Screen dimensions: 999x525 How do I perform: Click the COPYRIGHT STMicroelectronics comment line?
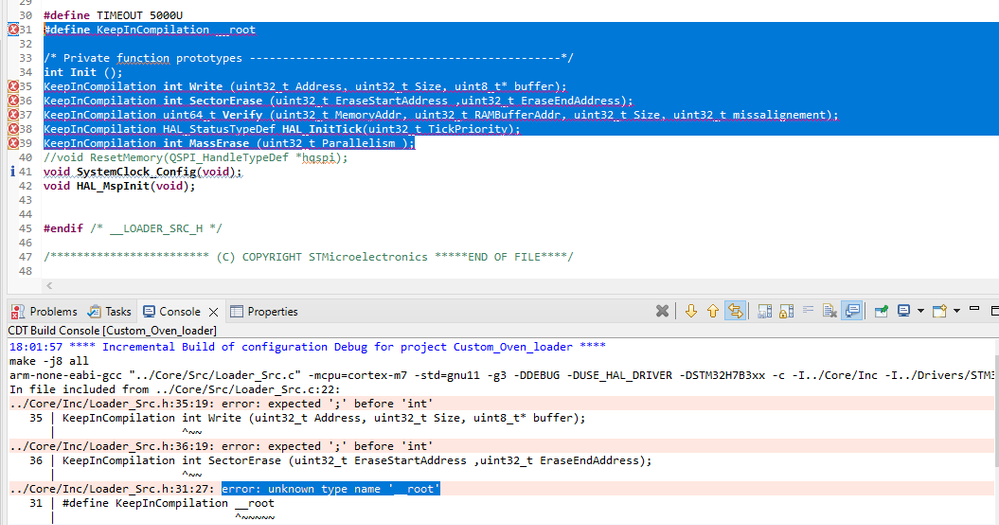(x=308, y=257)
